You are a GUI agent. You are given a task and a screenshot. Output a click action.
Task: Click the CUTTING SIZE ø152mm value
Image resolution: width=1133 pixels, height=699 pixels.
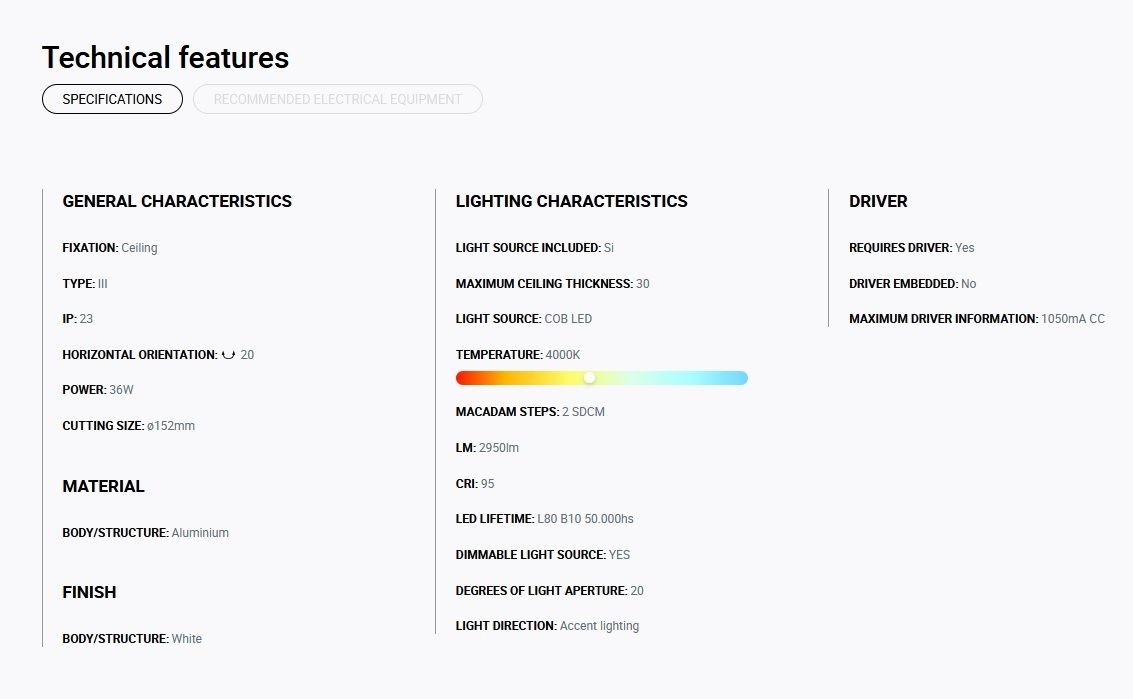(171, 426)
